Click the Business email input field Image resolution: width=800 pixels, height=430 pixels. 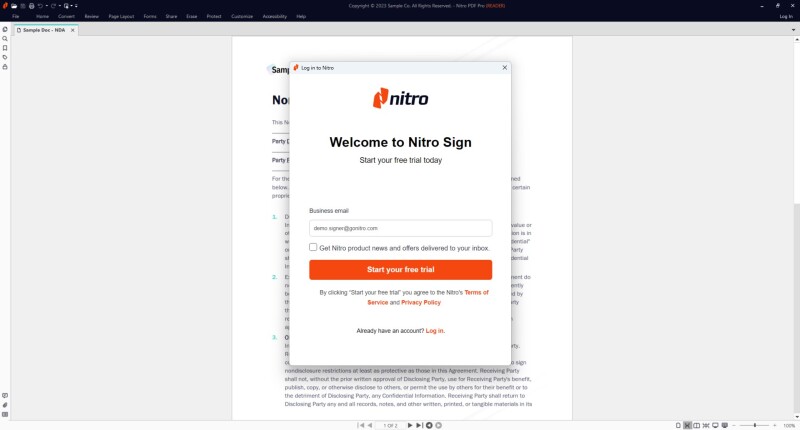pyautogui.click(x=401, y=228)
